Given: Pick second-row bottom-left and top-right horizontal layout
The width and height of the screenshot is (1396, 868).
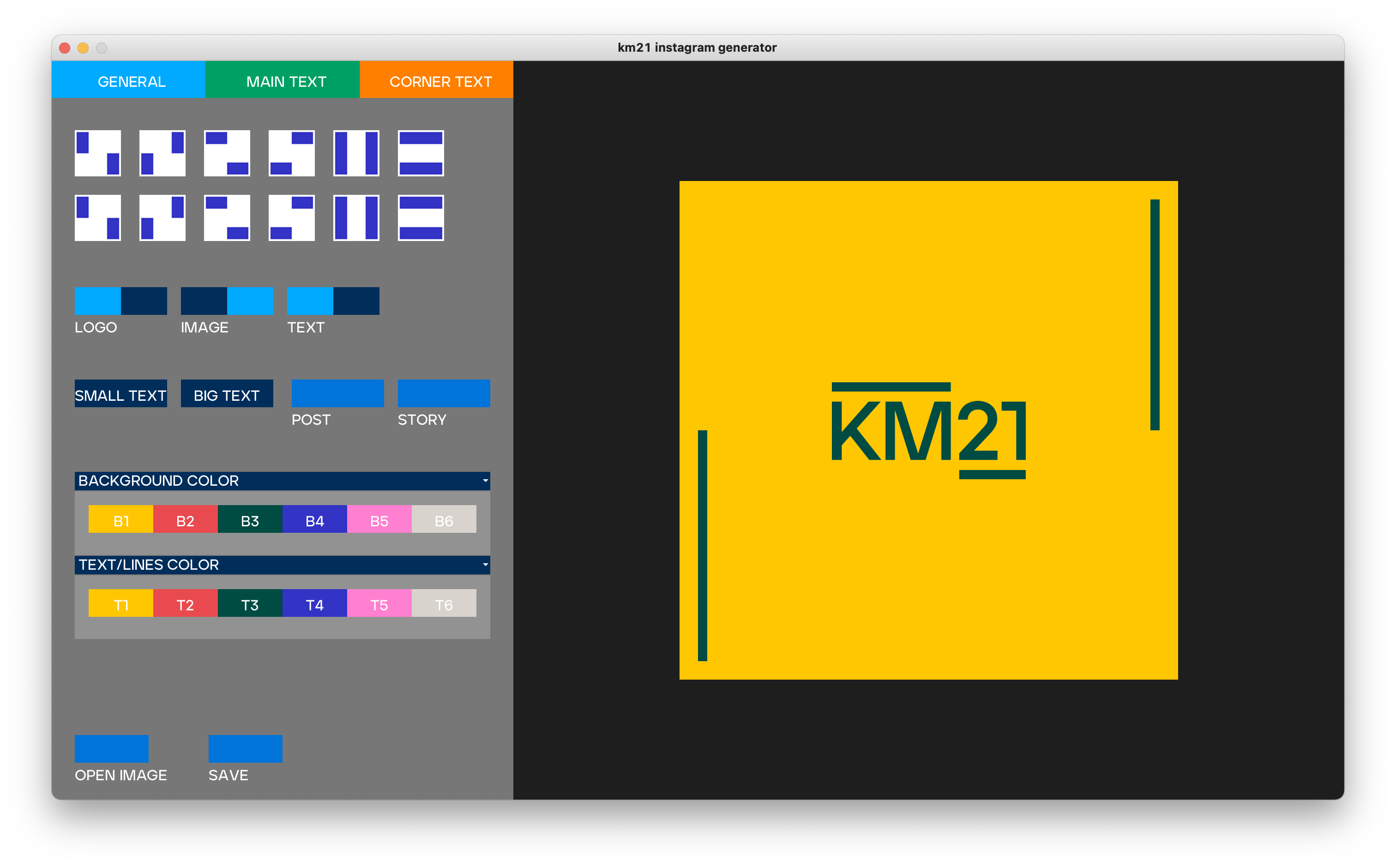Looking at the screenshot, I should point(292,217).
